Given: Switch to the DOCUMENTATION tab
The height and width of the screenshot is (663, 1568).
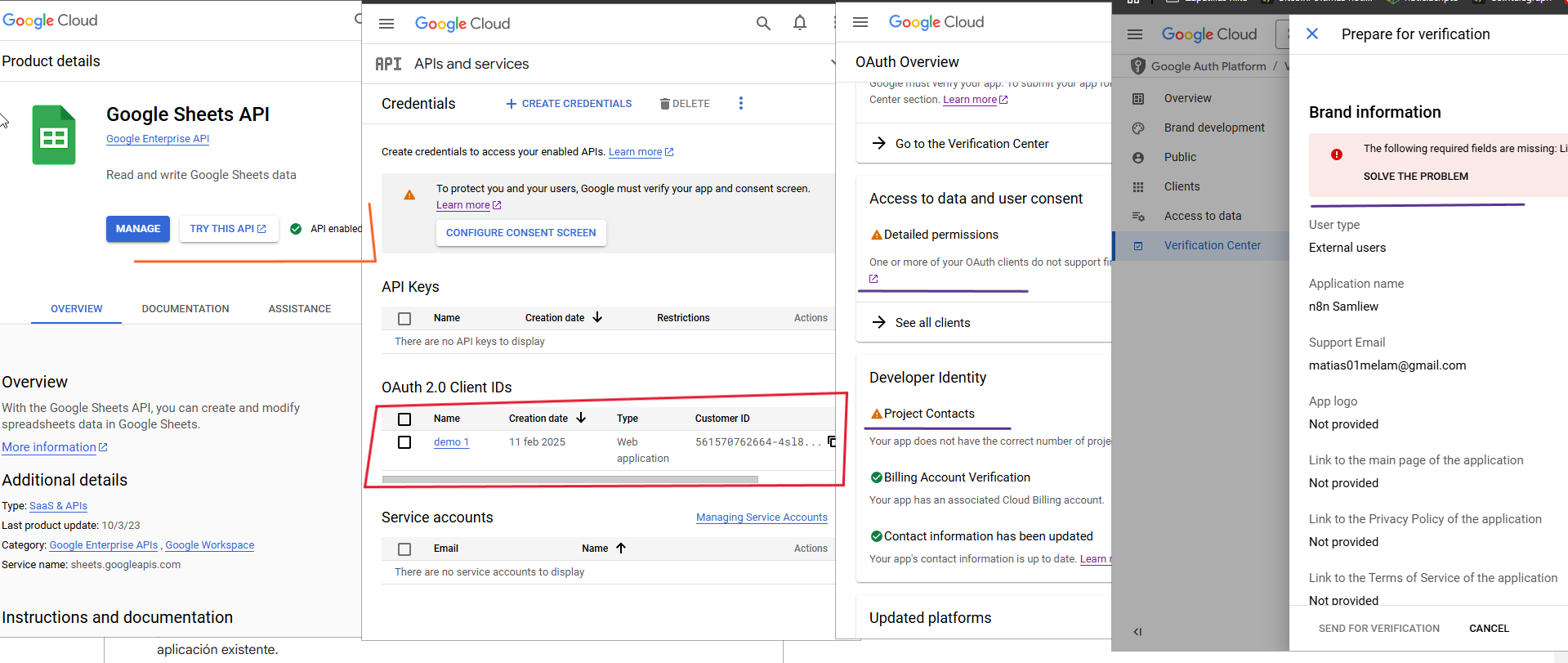Looking at the screenshot, I should 185,309.
